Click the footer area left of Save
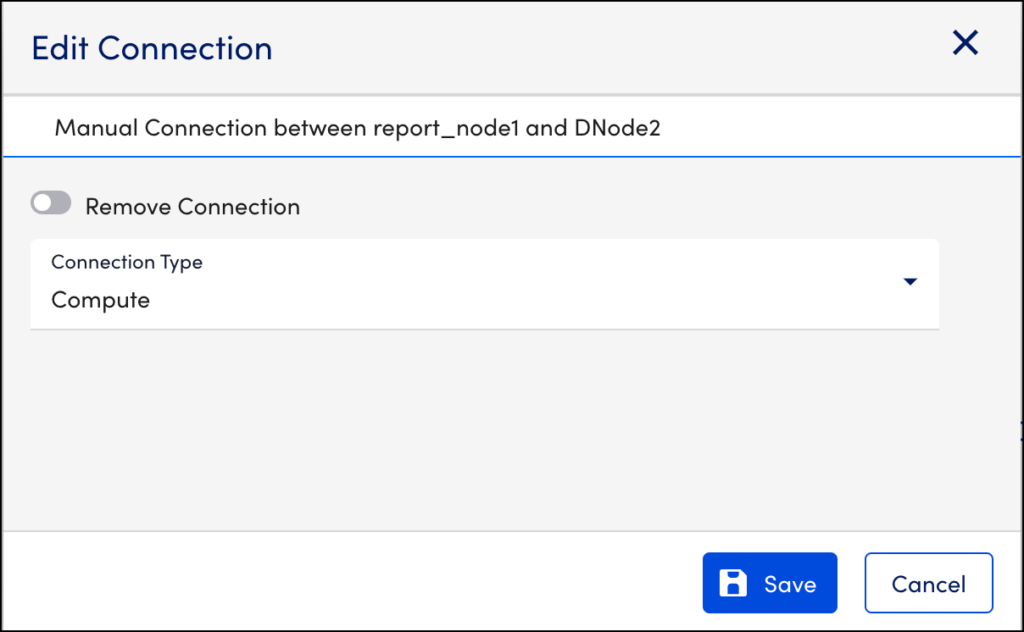The width and height of the screenshot is (1024, 632). tap(350, 582)
